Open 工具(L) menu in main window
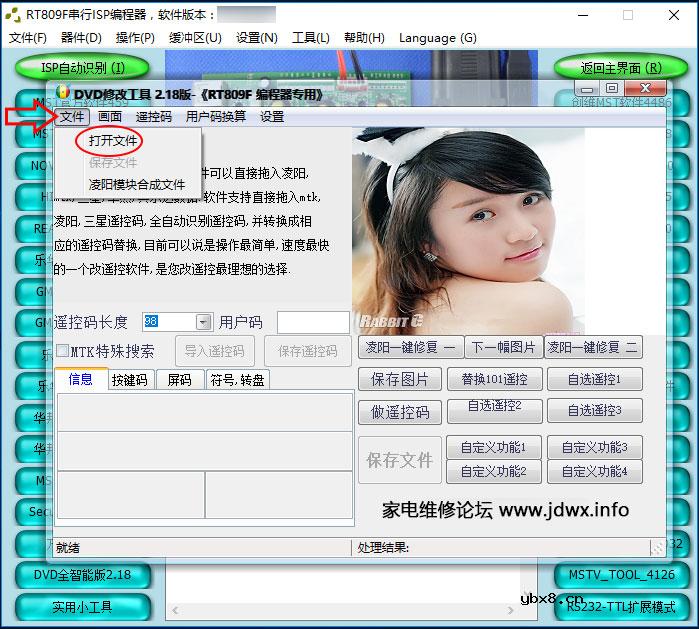The image size is (699, 629). 311,38
